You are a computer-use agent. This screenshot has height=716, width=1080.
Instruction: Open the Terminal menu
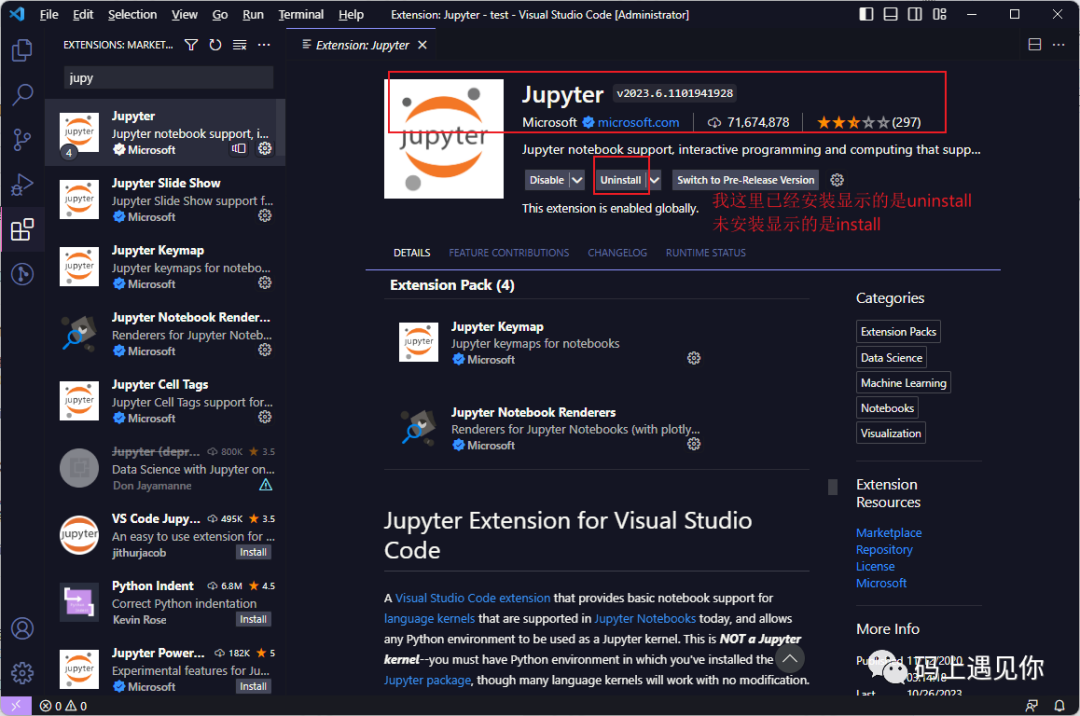coord(301,14)
